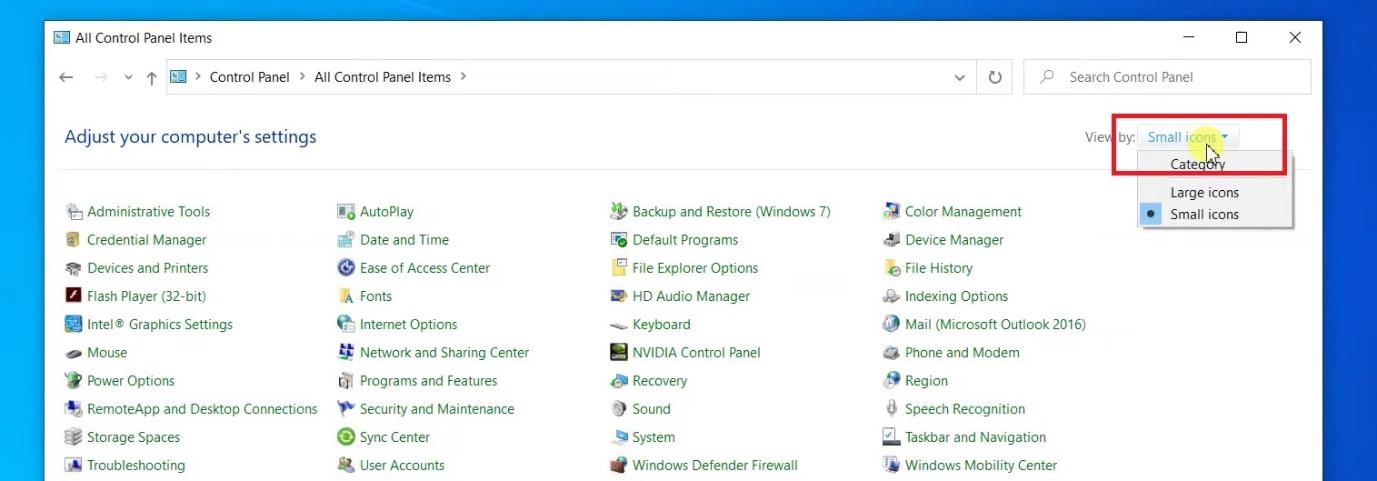Open Administrative Tools icon
Image resolution: width=1377 pixels, height=481 pixels.
coord(73,212)
